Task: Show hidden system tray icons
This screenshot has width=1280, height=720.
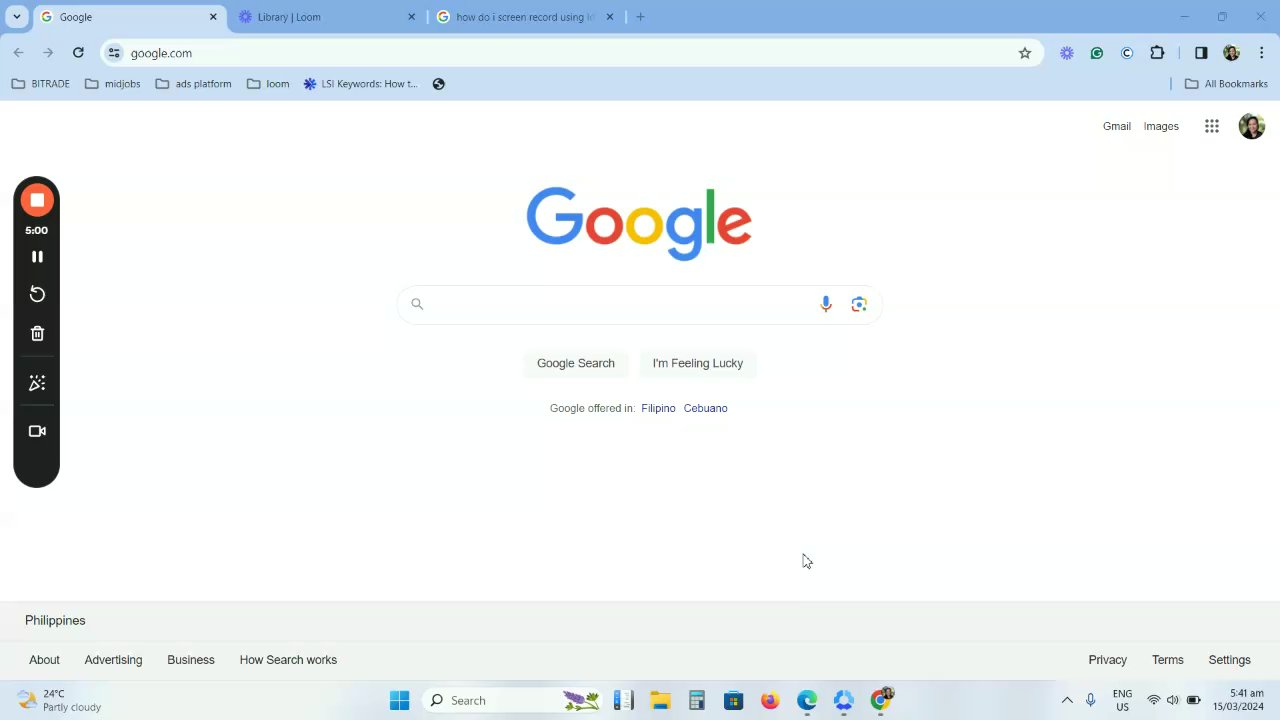Action: (1067, 700)
